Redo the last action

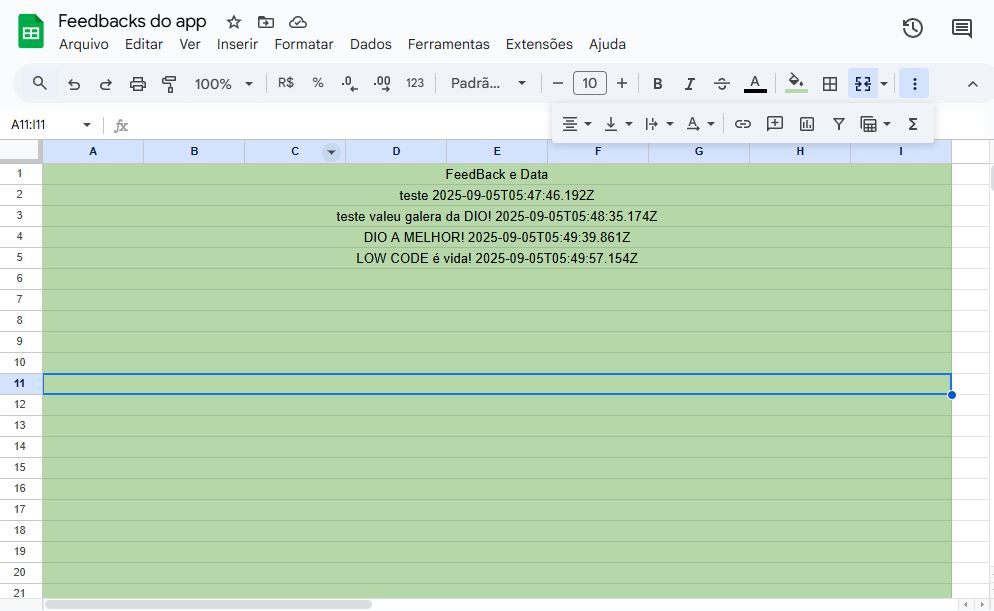tap(106, 84)
